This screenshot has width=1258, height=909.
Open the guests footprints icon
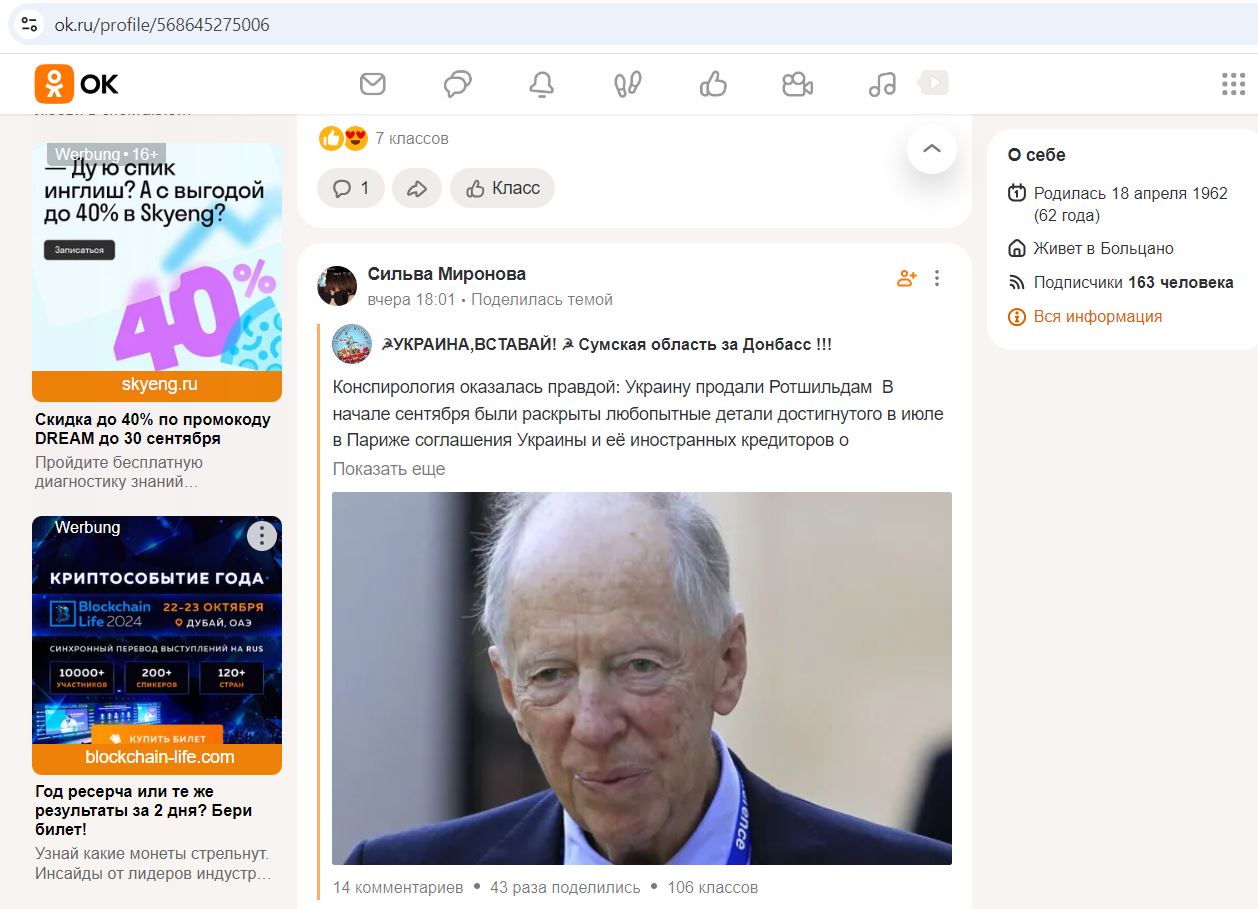coord(628,84)
